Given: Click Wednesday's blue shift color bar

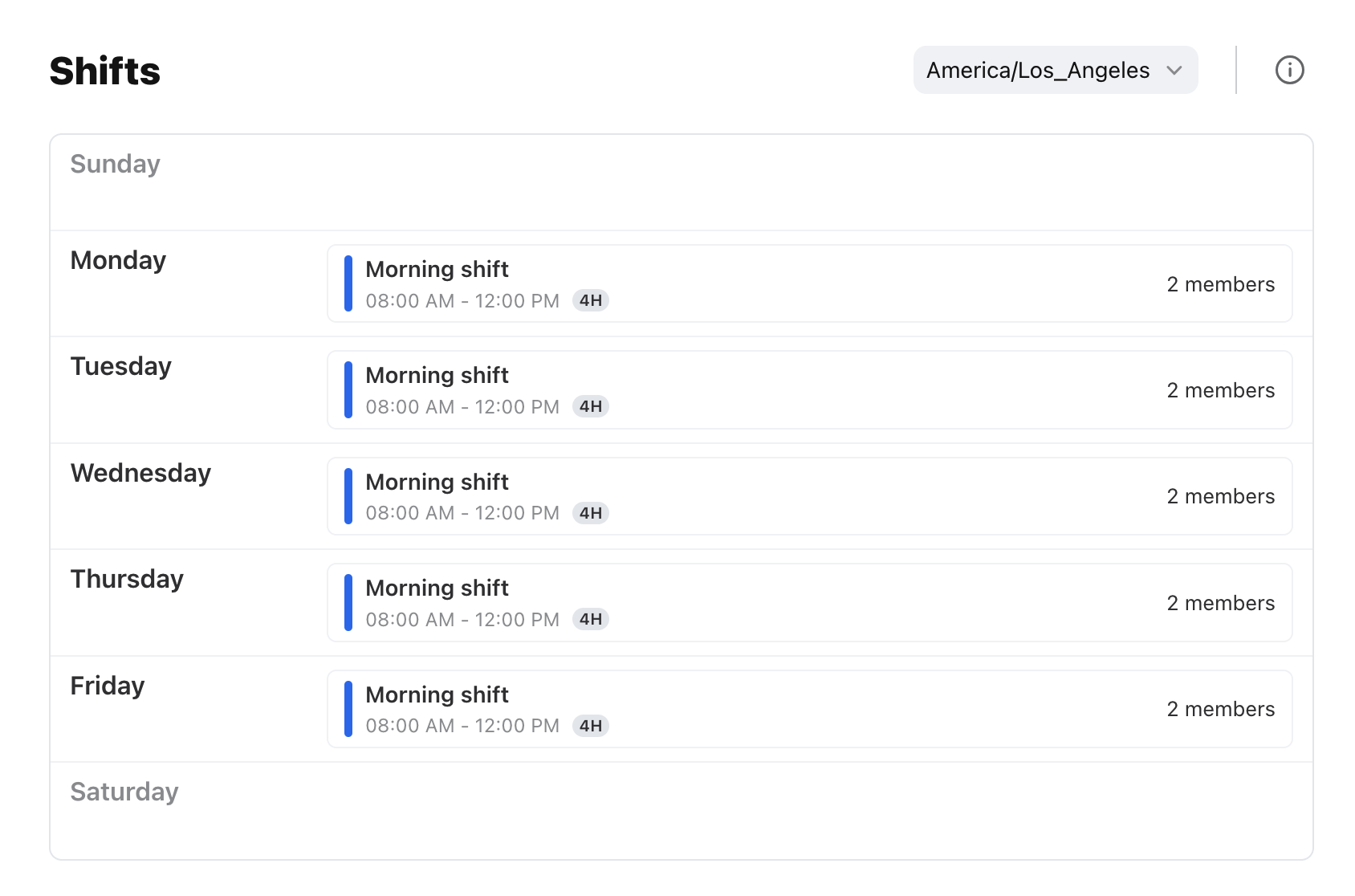Looking at the screenshot, I should 348,496.
